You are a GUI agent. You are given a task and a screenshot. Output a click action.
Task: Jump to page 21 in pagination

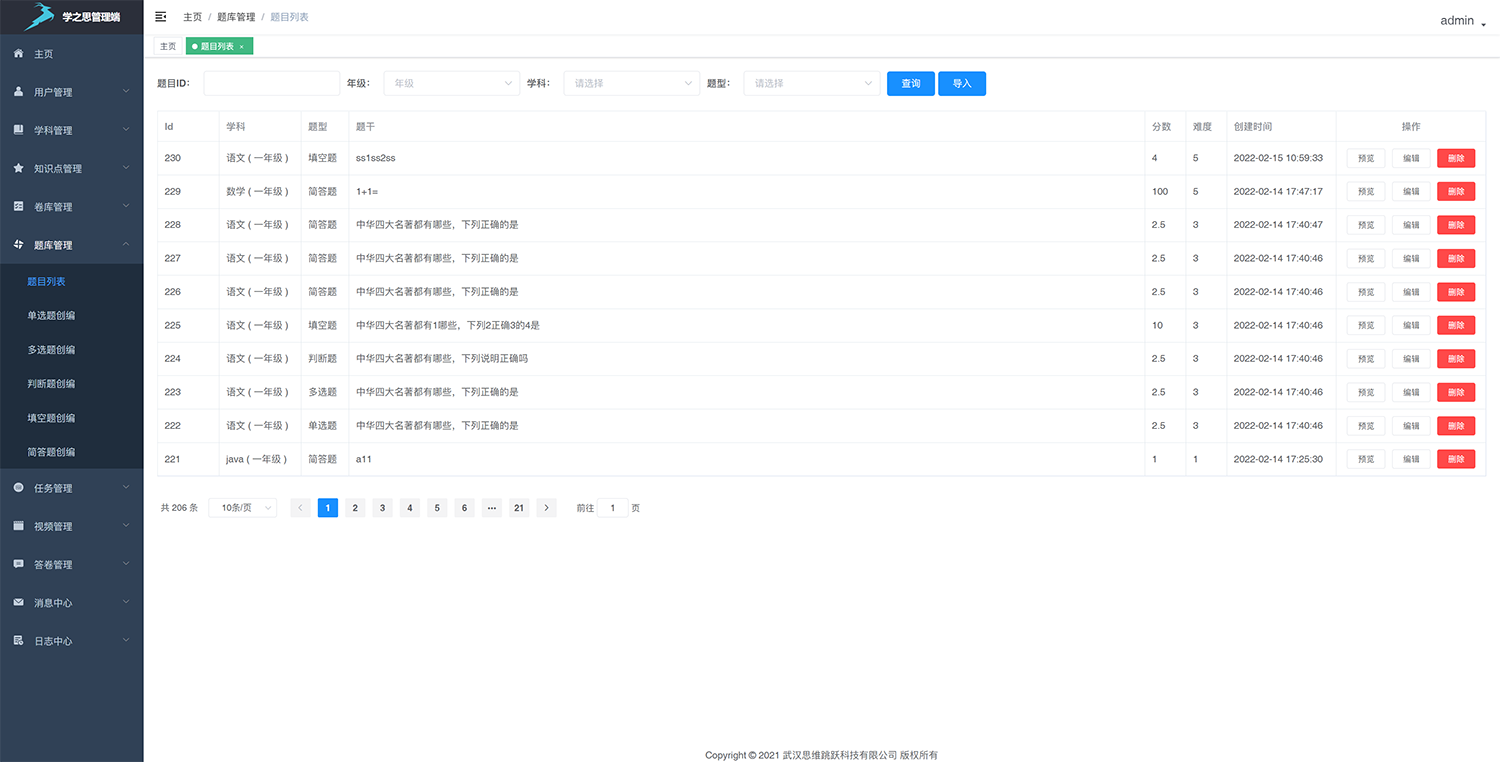tap(519, 507)
